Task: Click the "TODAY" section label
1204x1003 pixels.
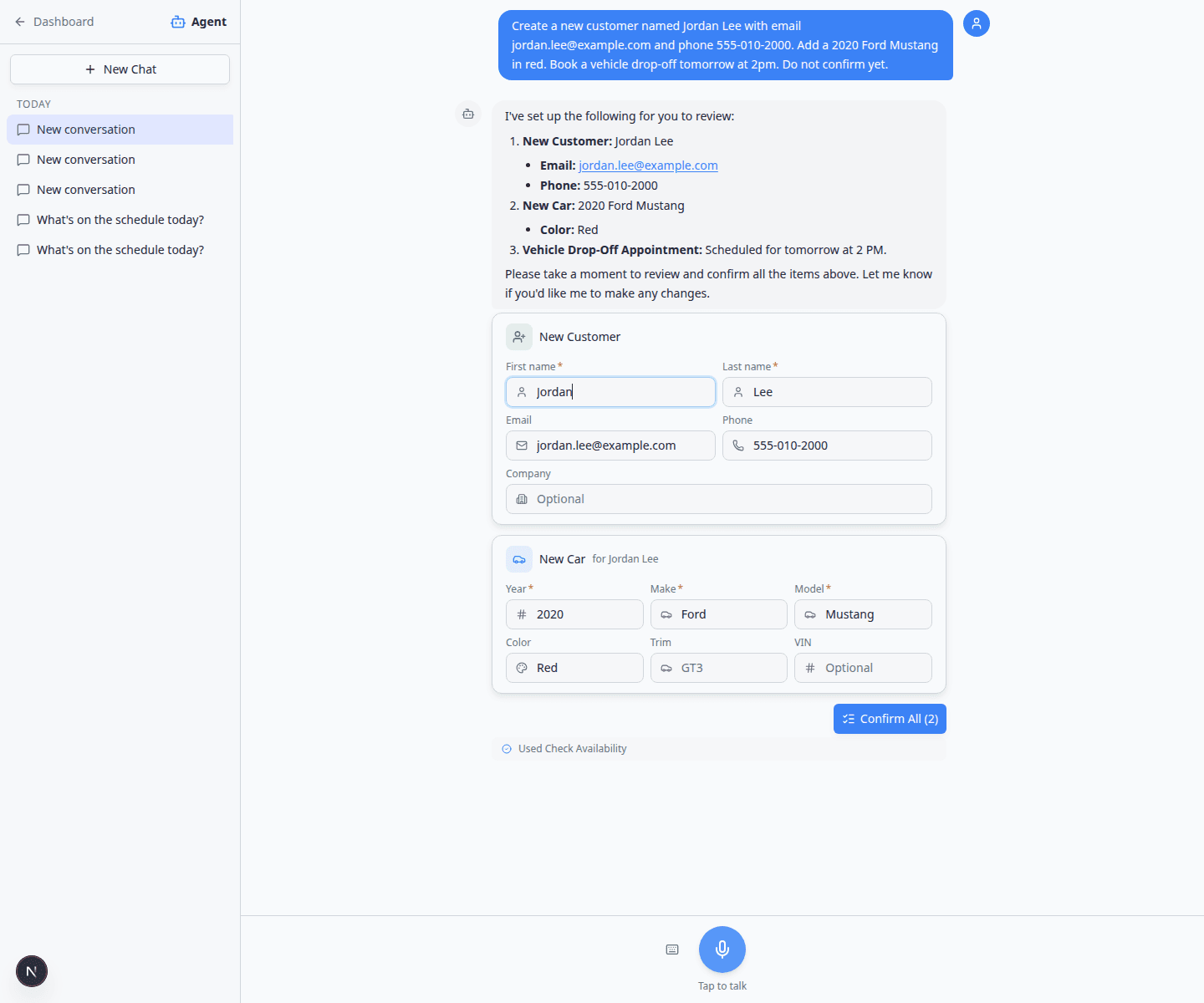Action: coord(34,104)
